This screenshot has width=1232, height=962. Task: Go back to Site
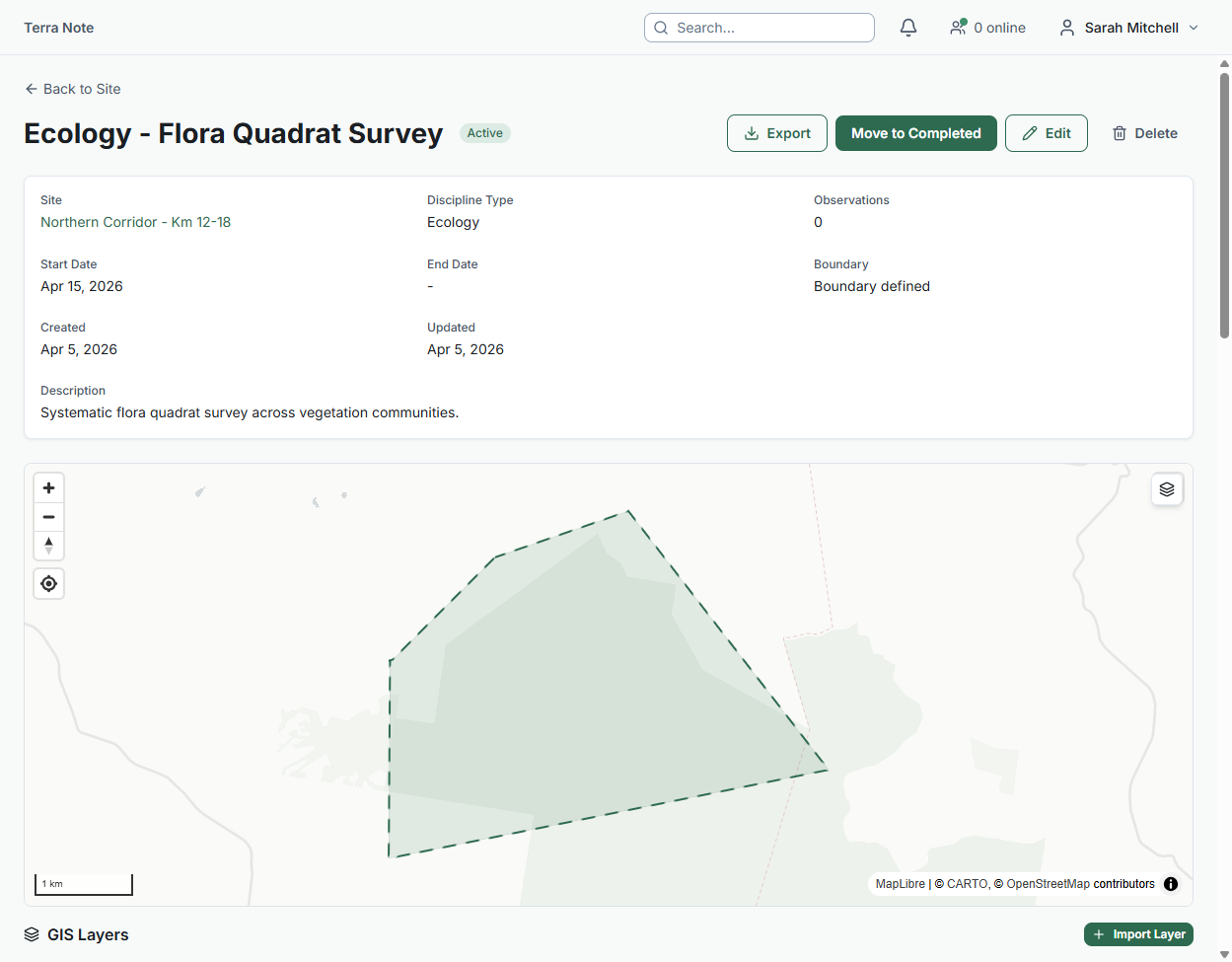pos(73,89)
